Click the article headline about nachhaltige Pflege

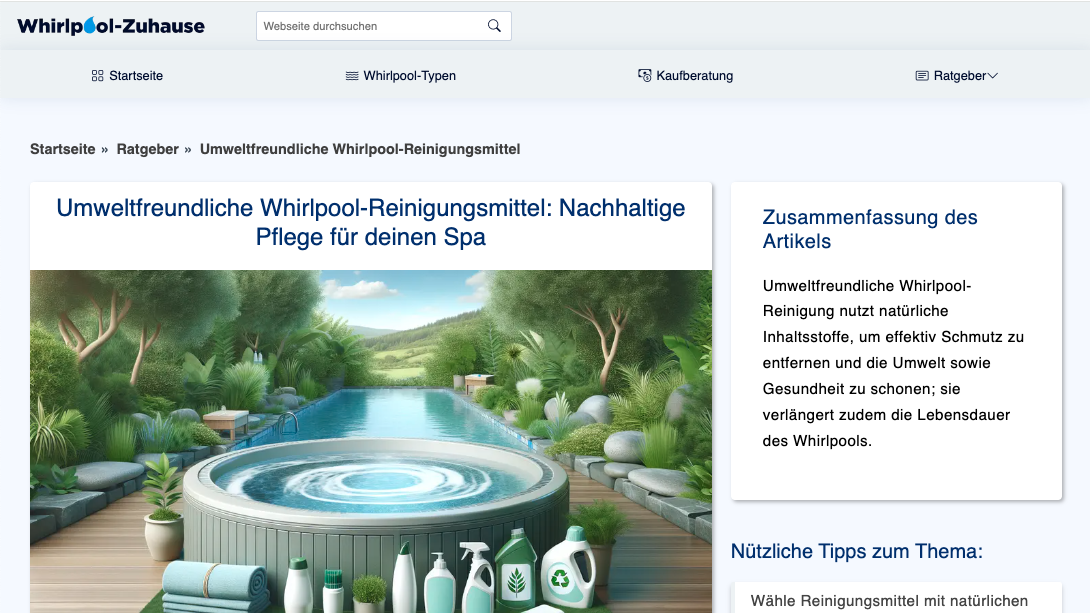(370, 222)
